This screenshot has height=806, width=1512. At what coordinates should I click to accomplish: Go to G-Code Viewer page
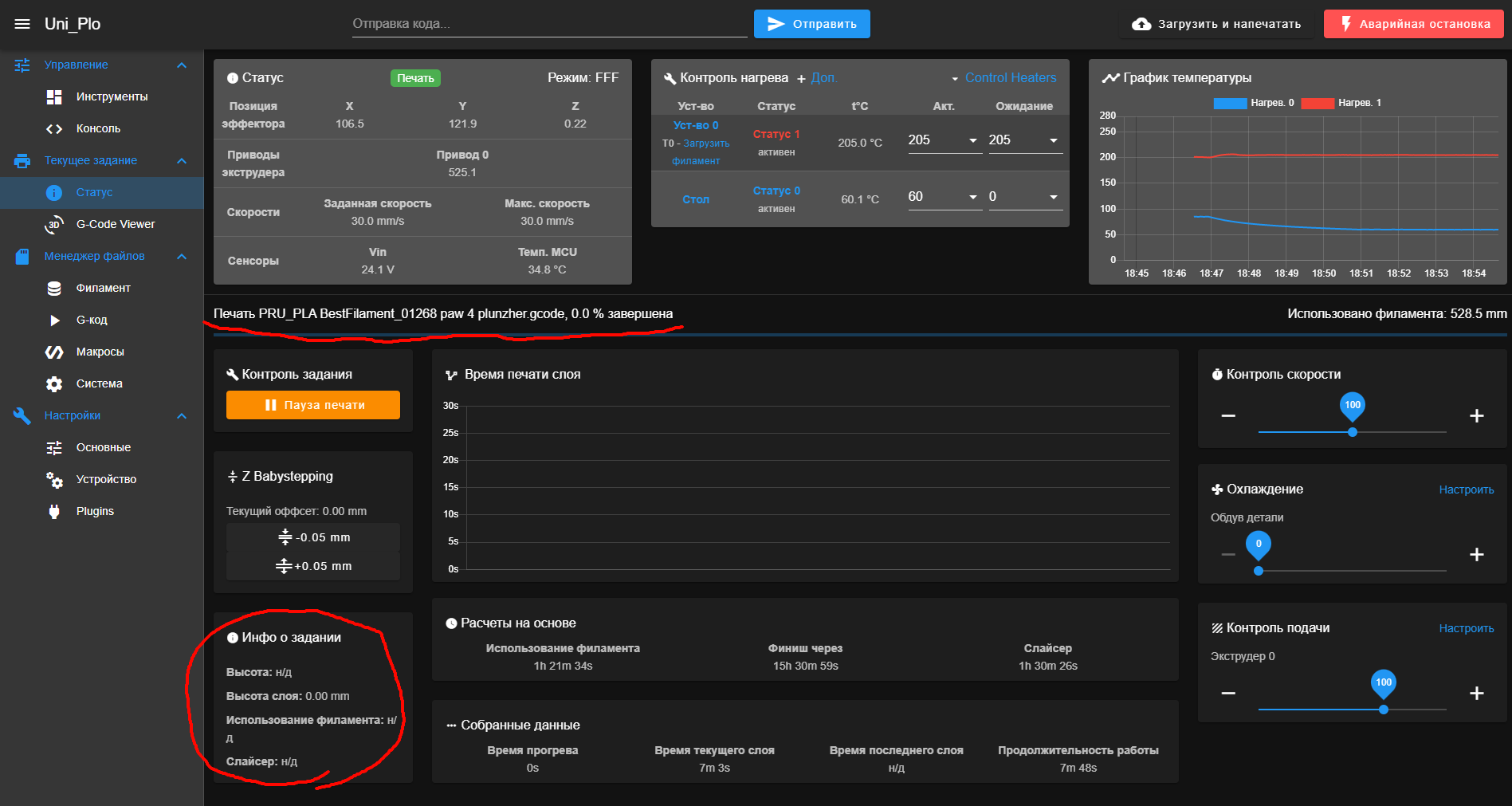[102, 224]
